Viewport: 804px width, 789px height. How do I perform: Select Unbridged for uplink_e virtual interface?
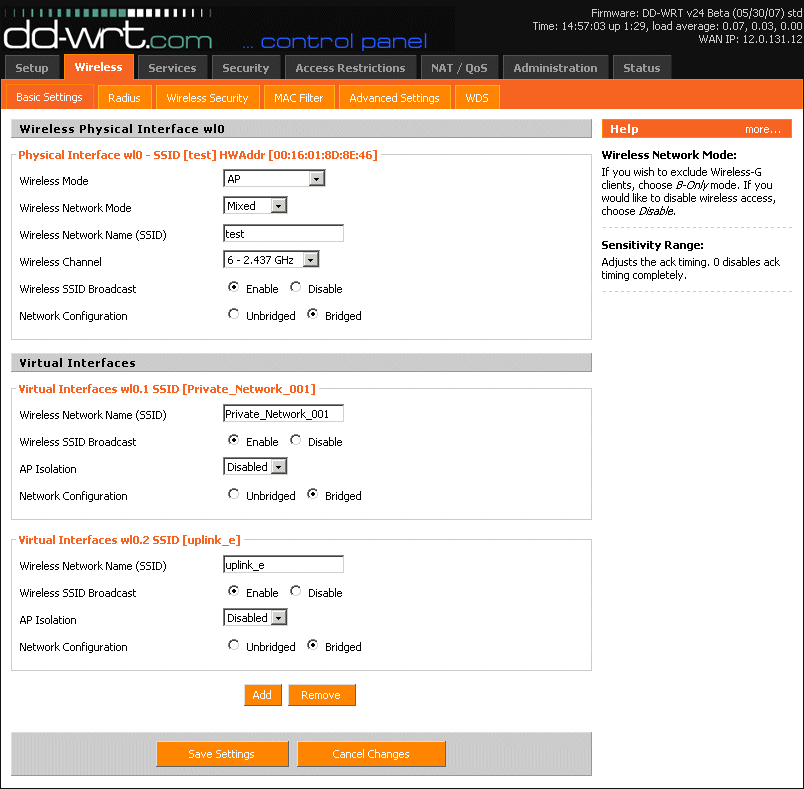click(x=234, y=645)
